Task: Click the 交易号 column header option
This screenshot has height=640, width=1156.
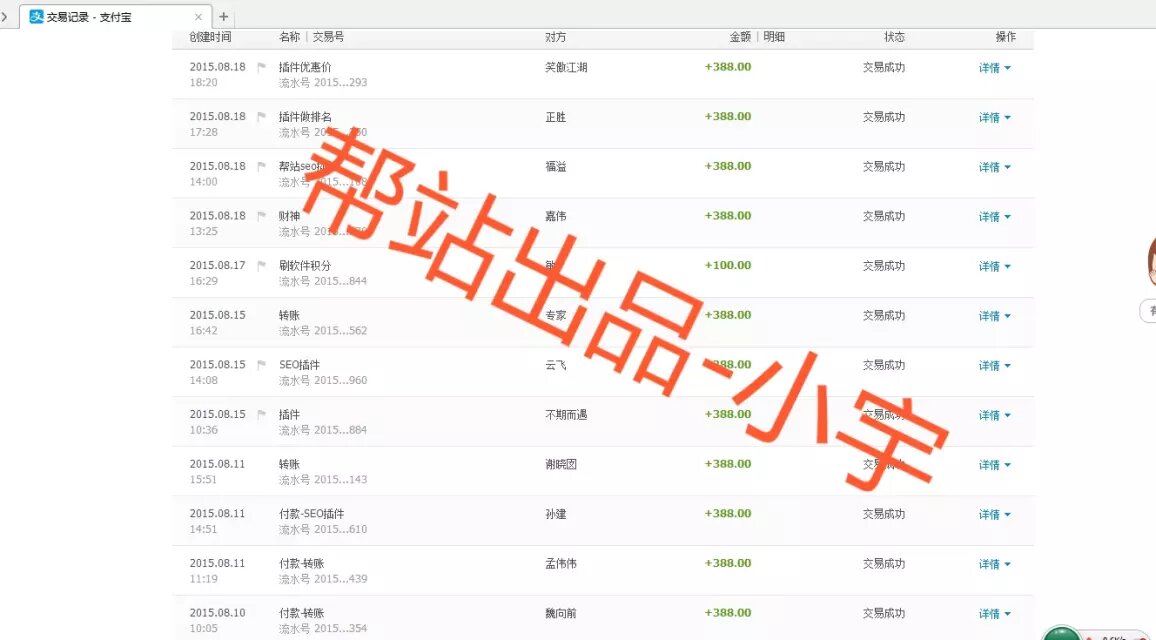Action: (328, 37)
